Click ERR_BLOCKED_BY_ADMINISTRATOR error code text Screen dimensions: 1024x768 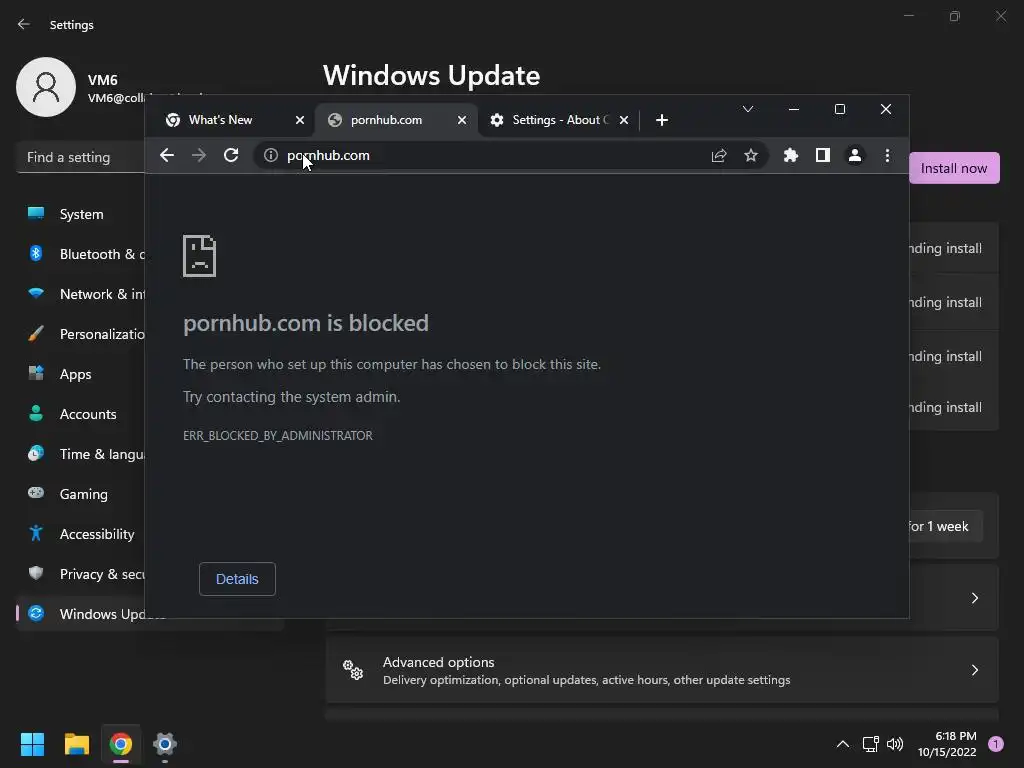tap(278, 436)
